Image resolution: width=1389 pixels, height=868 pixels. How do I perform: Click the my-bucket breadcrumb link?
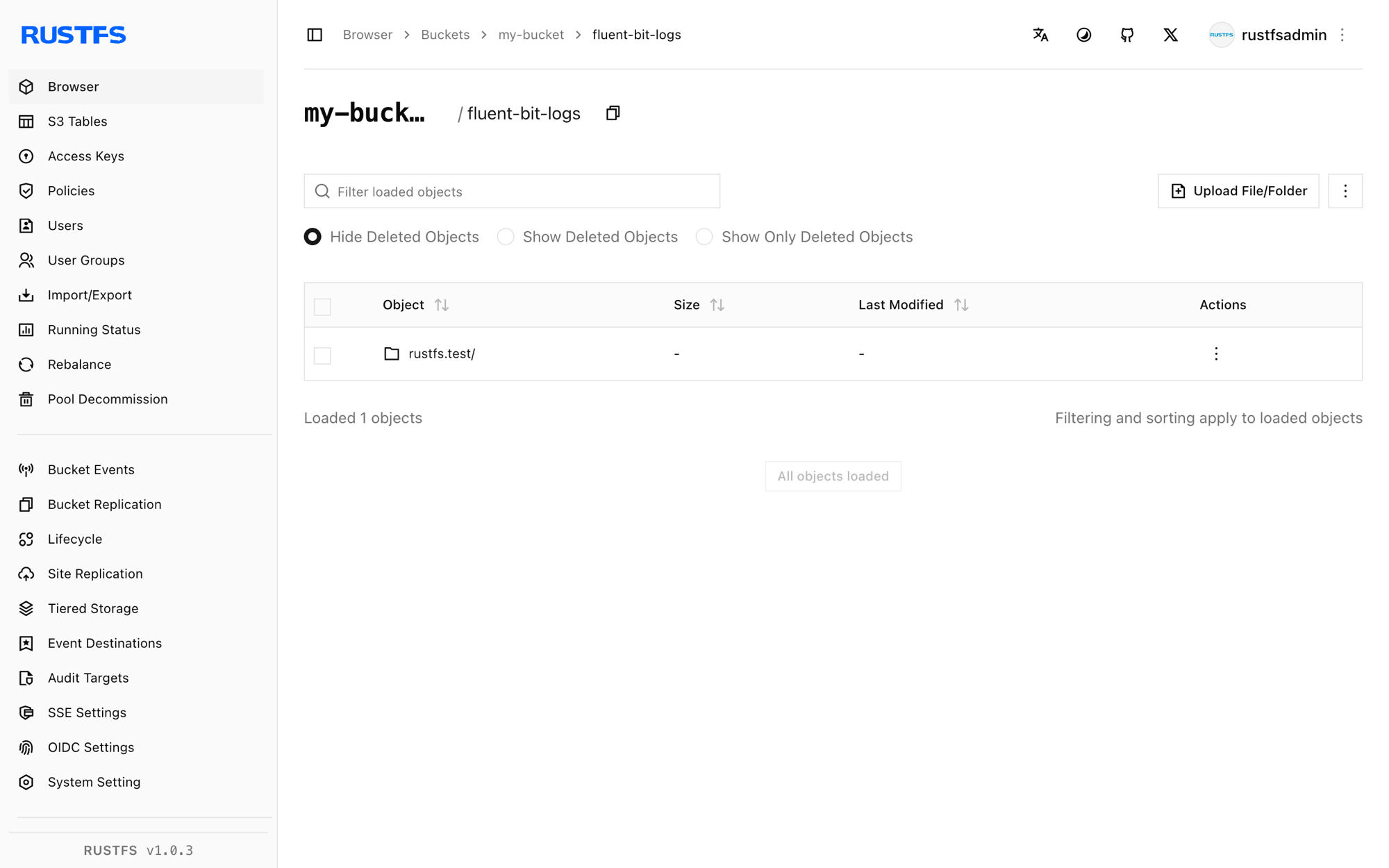pos(531,35)
